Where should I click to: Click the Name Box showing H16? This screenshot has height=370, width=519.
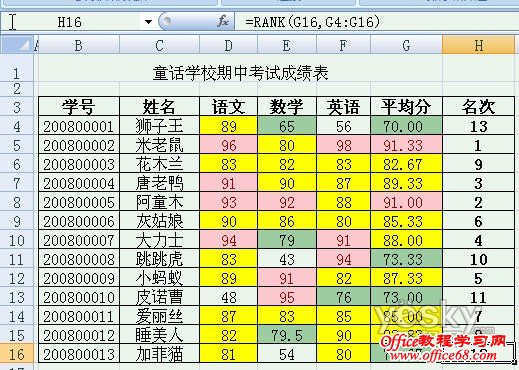pos(69,22)
